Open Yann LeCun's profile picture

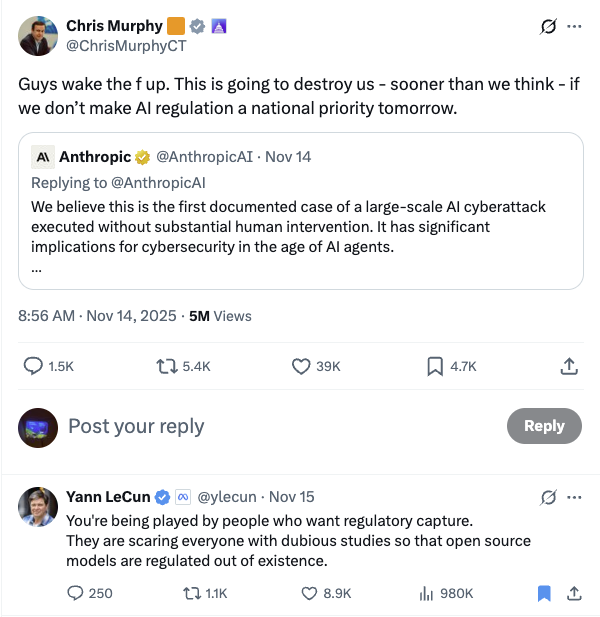pos(38,507)
